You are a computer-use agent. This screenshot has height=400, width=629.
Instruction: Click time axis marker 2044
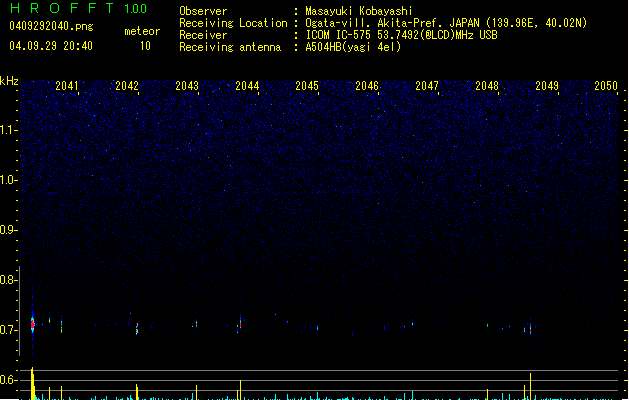247,86
